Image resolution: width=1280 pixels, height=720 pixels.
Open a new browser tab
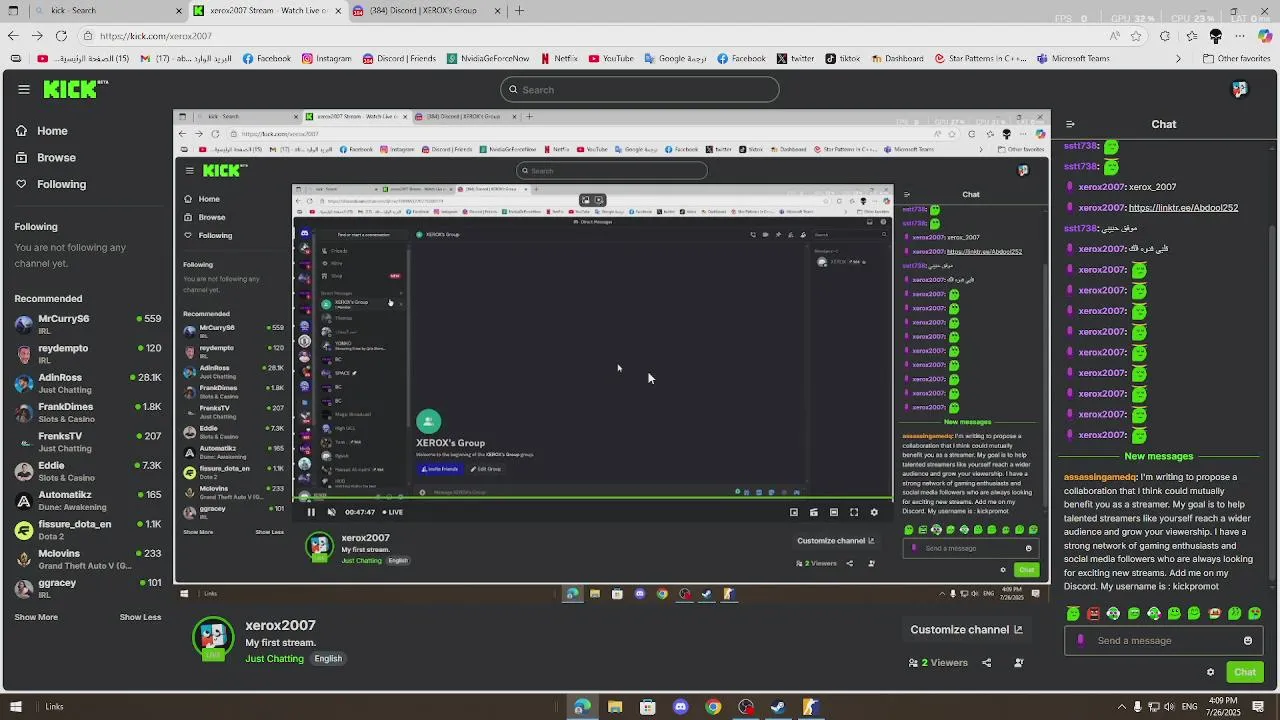click(519, 11)
